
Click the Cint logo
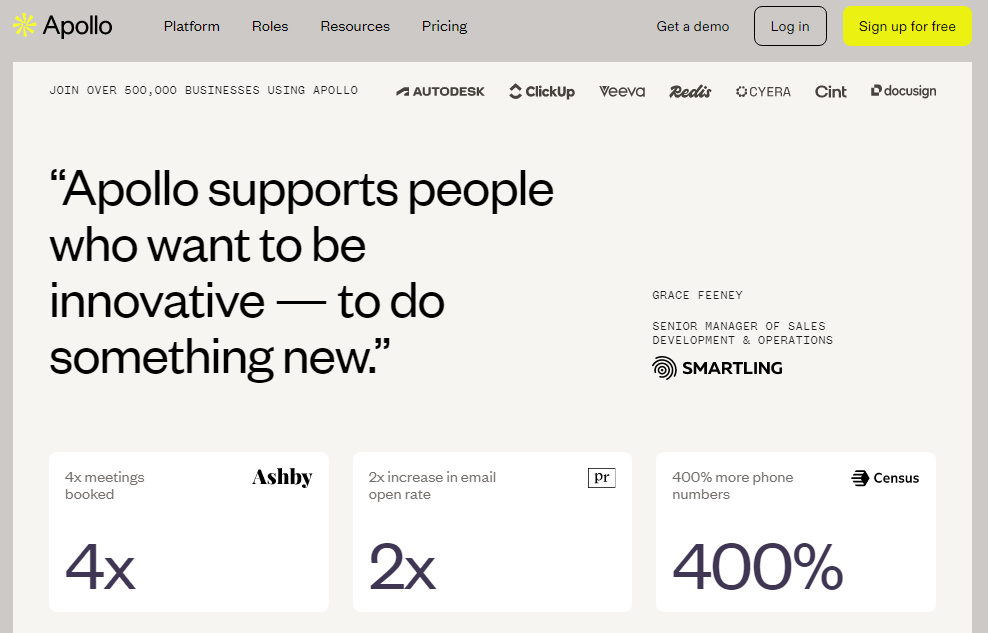(830, 91)
